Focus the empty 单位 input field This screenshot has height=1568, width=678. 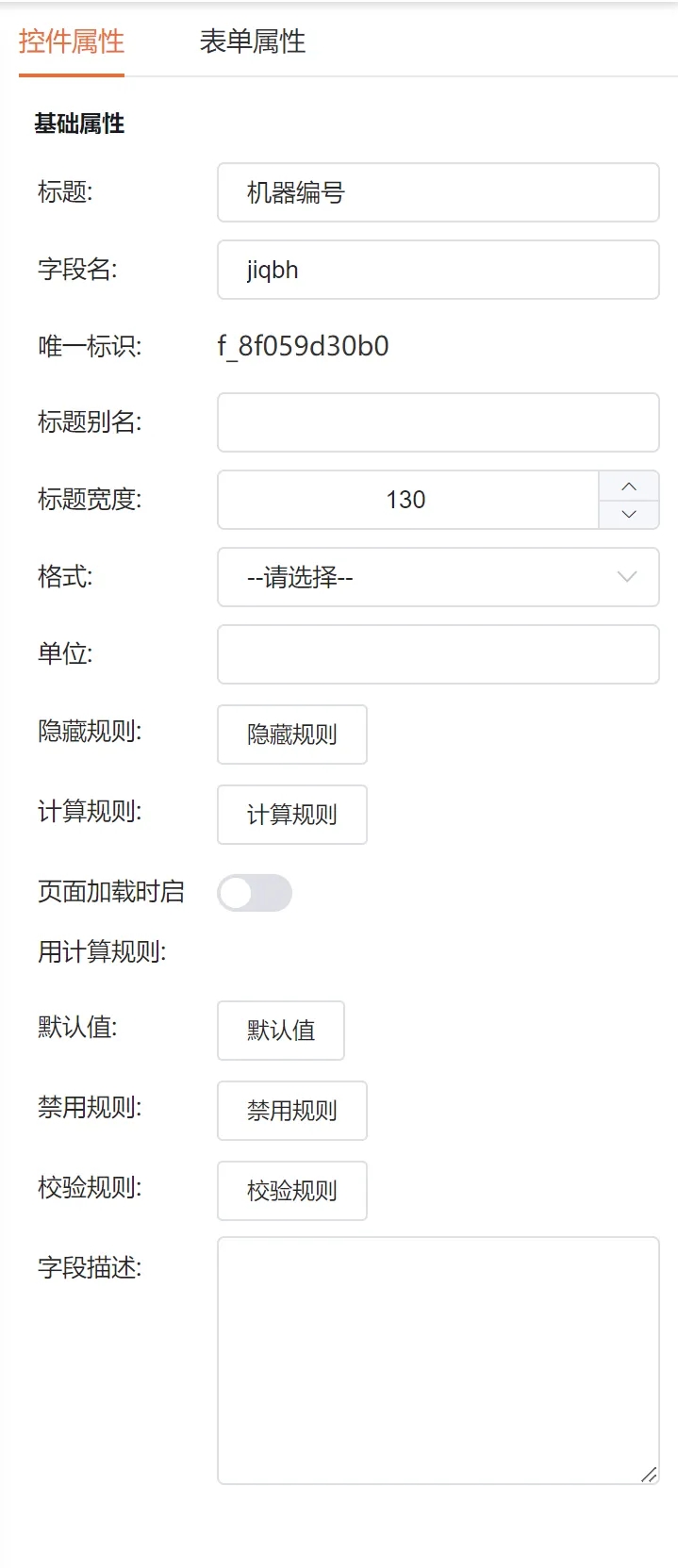tap(438, 654)
